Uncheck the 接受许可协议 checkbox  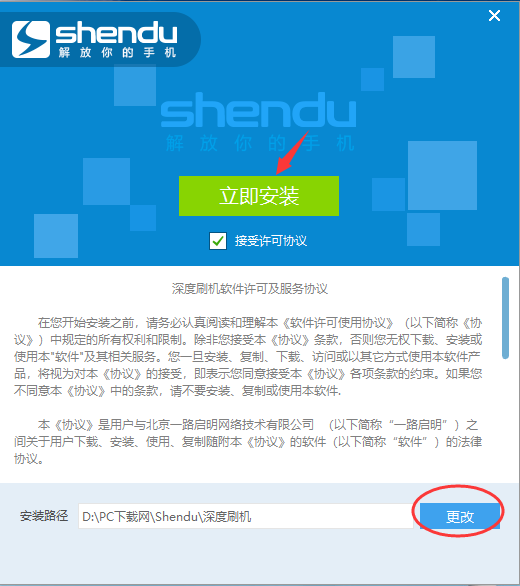click(x=218, y=241)
